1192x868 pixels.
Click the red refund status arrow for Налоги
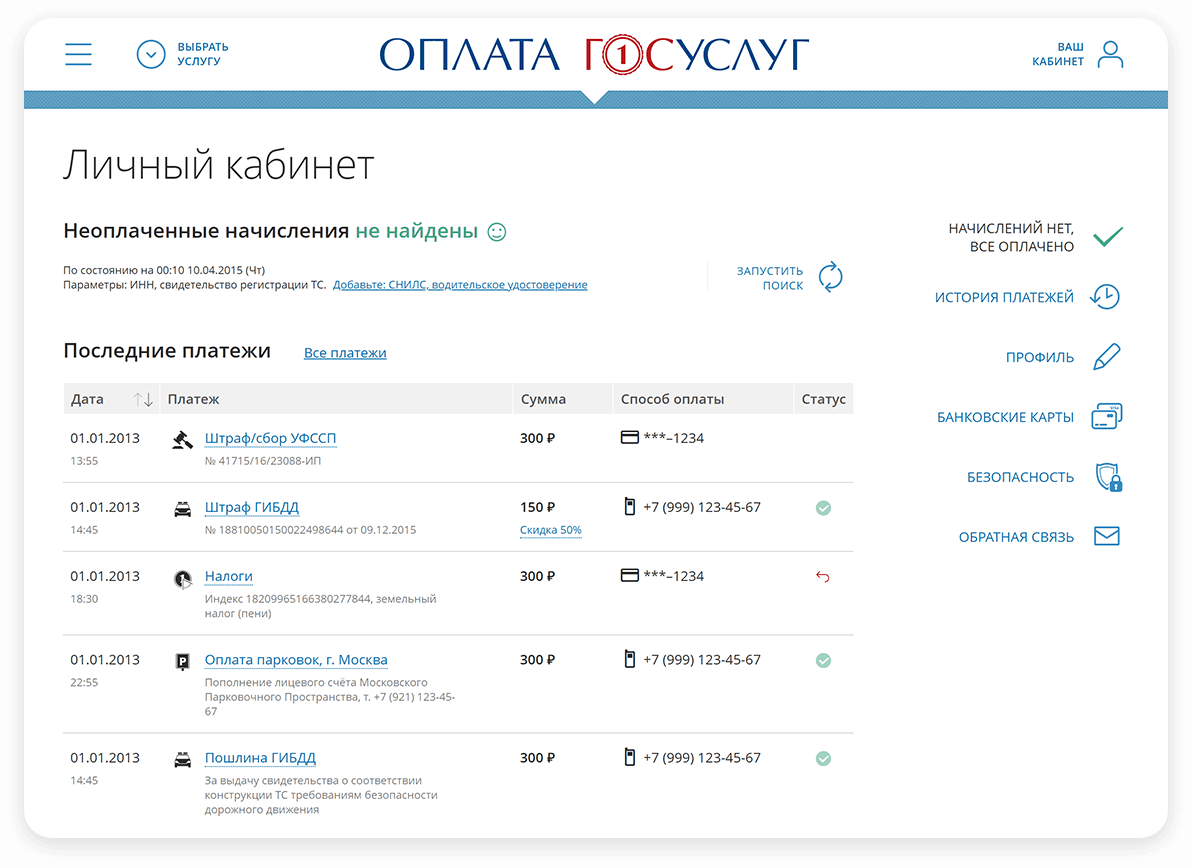click(823, 577)
